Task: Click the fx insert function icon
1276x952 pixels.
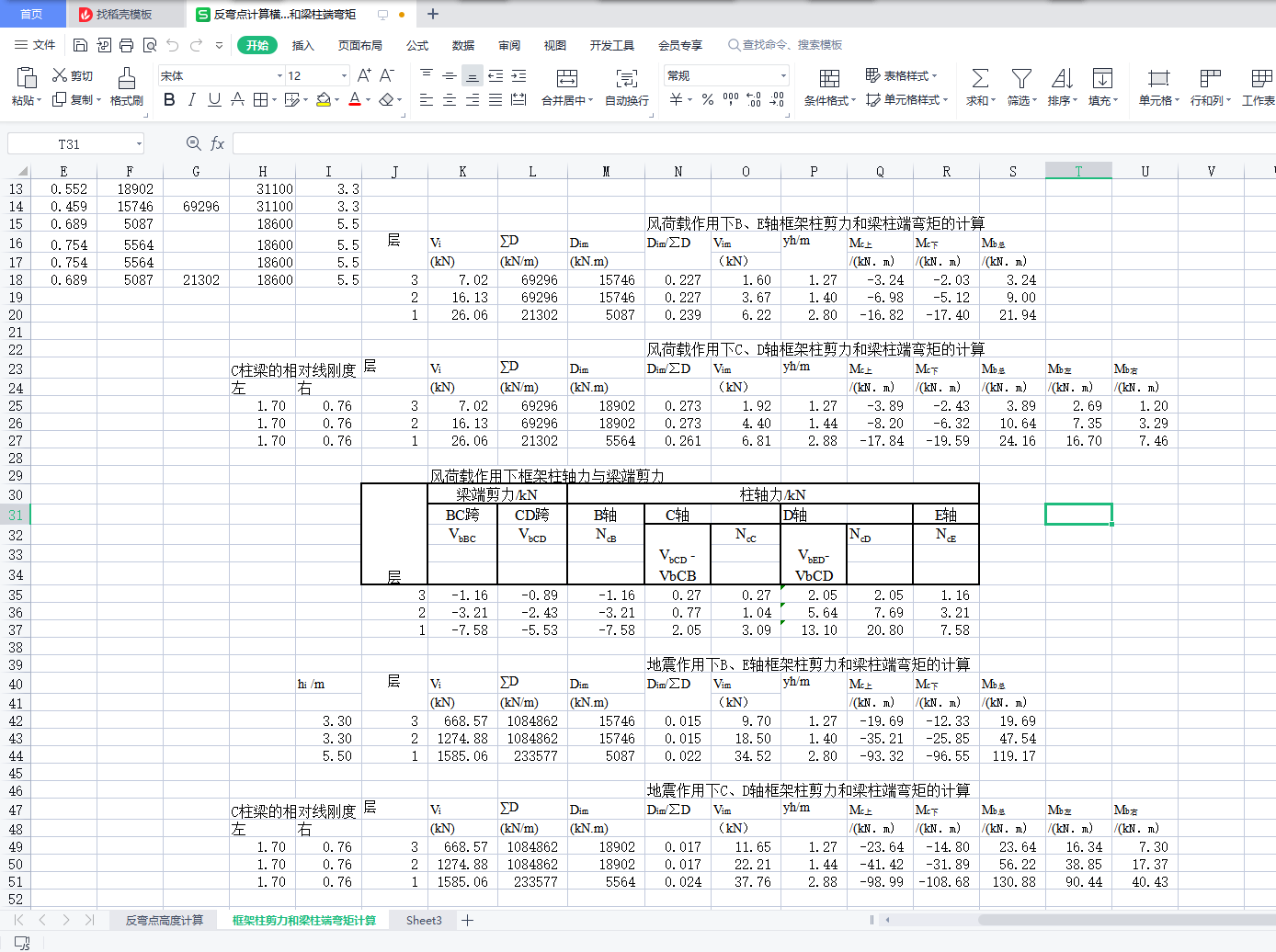Action: (x=218, y=143)
